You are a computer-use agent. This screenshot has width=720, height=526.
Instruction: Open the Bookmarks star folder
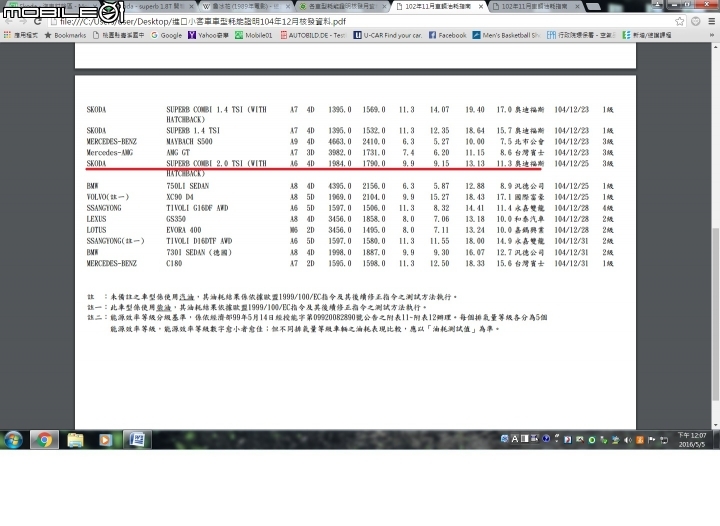(65, 35)
